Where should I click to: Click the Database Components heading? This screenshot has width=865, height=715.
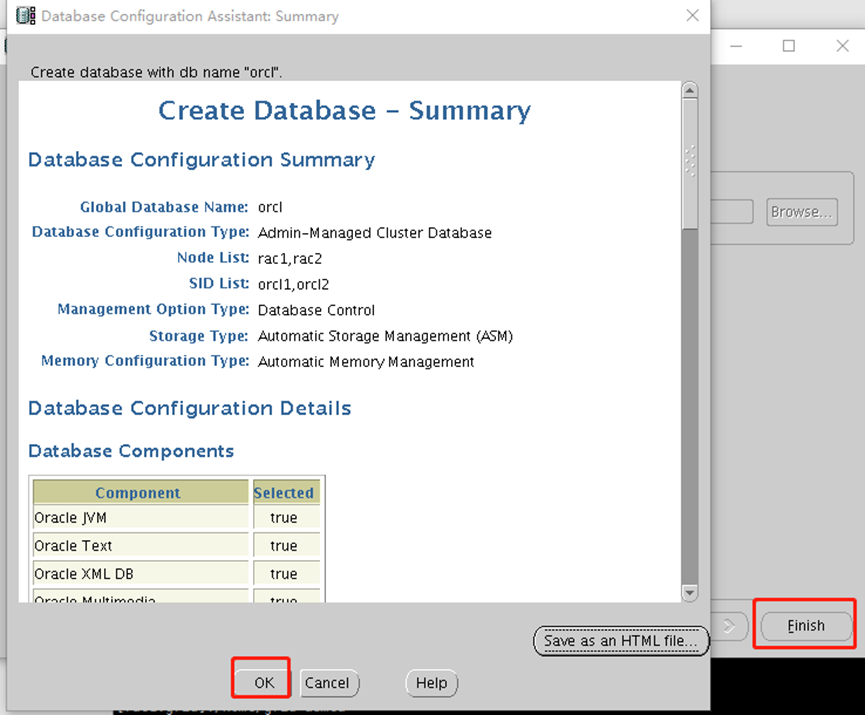[131, 451]
